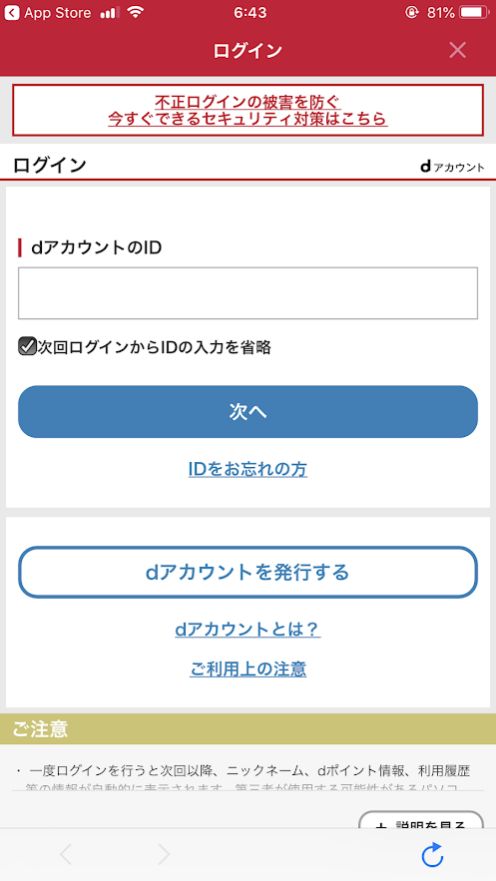Image resolution: width=496 pixels, height=881 pixels.
Task: Tap the dアカウント logo
Action: pyautogui.click(x=452, y=167)
